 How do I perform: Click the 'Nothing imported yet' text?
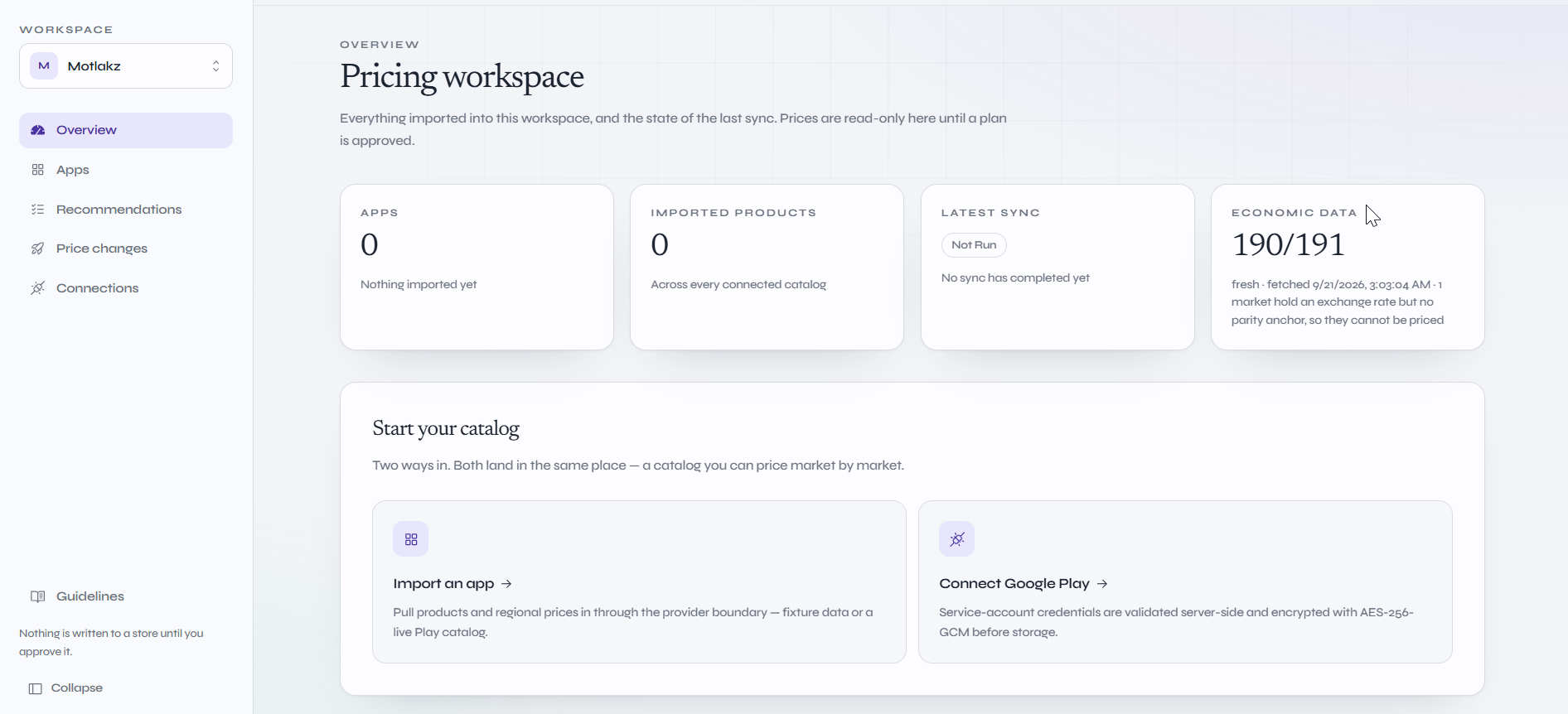[419, 285]
